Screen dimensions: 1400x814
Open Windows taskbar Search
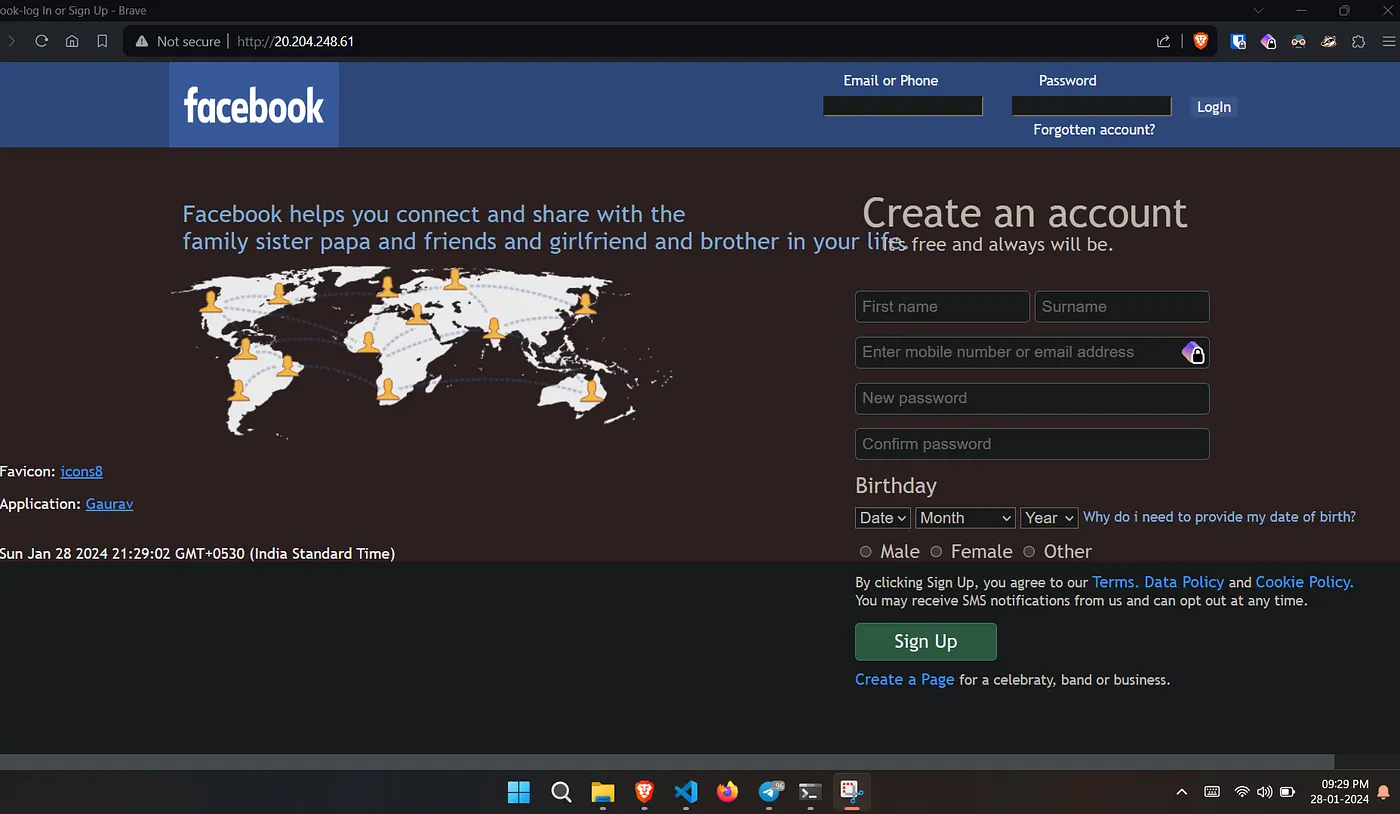561,792
